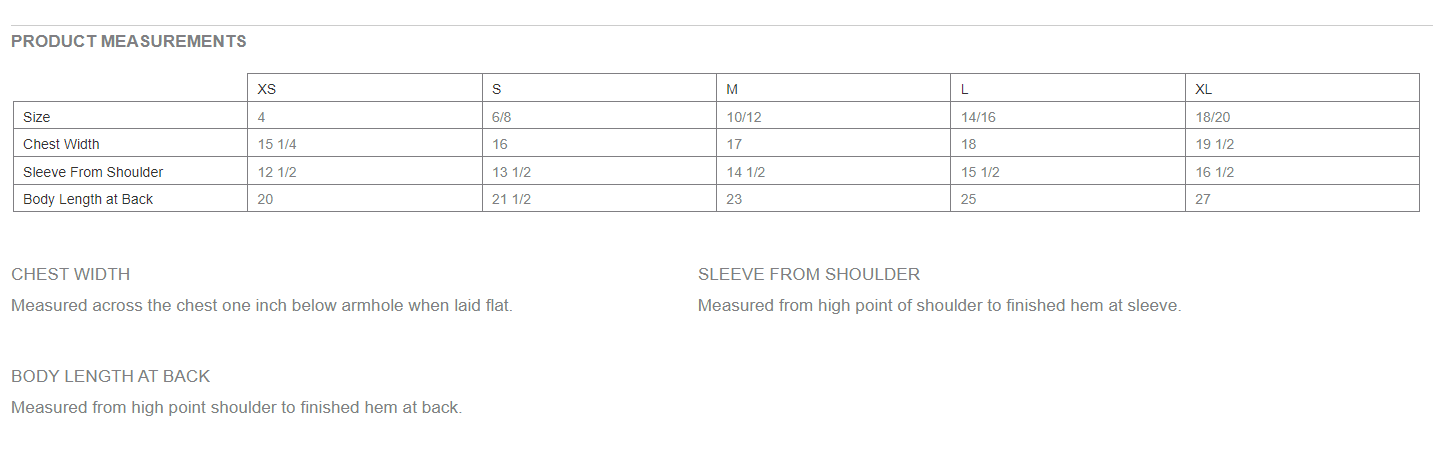Click the 14/16 size cell

point(978,117)
